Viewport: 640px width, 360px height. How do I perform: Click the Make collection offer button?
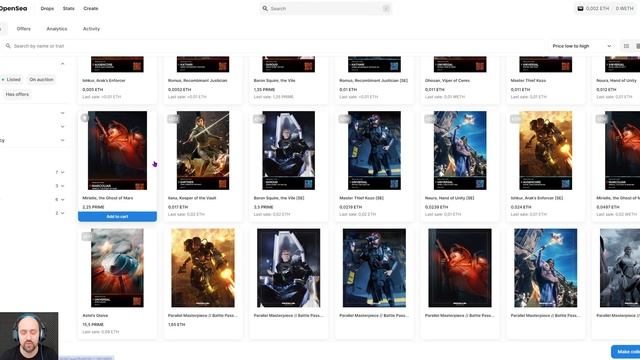(625, 351)
